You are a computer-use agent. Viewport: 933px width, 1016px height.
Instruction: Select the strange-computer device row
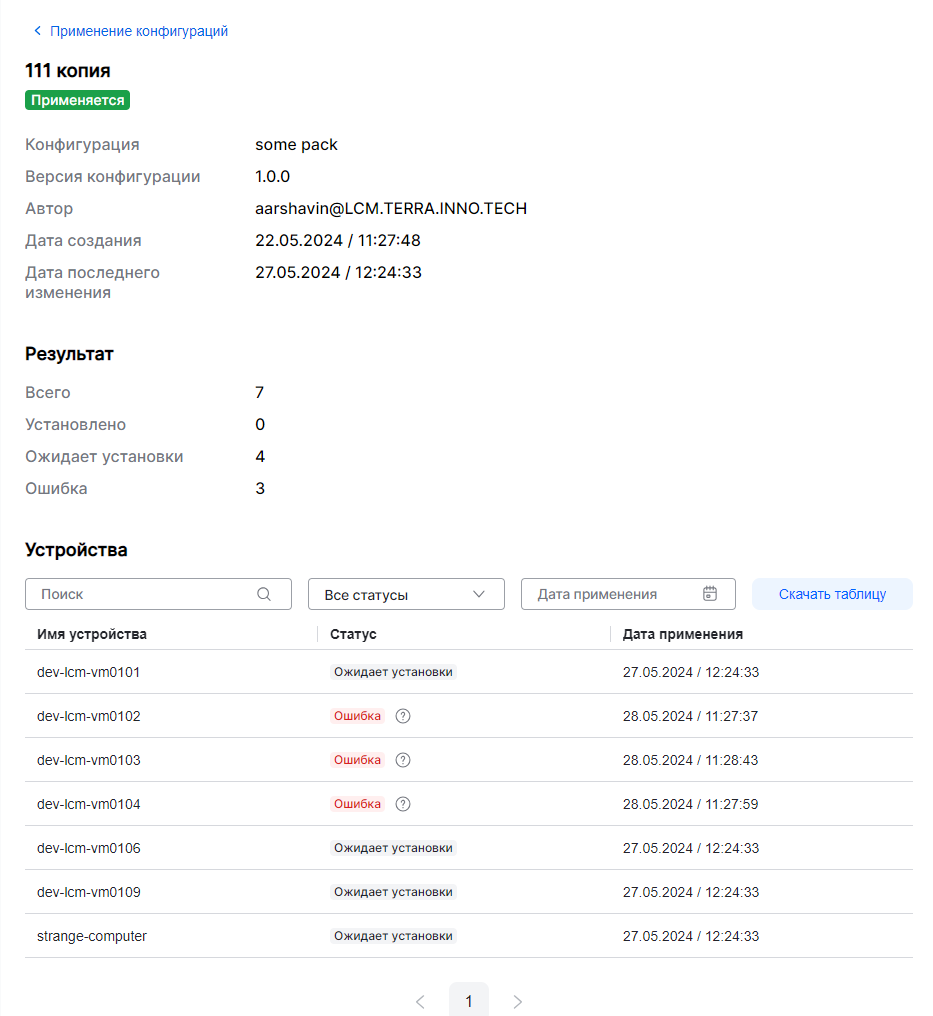tap(92, 936)
